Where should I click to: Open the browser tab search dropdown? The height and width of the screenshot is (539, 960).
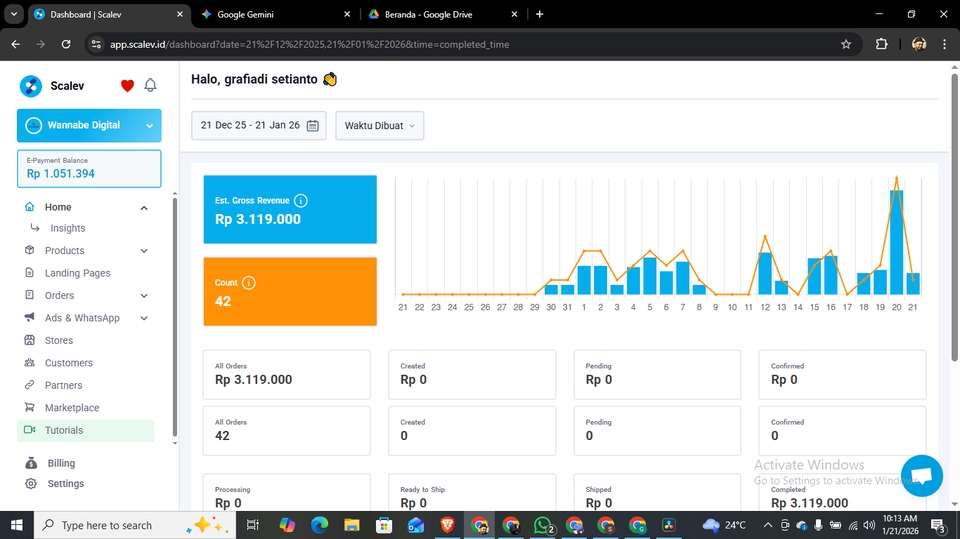point(13,14)
